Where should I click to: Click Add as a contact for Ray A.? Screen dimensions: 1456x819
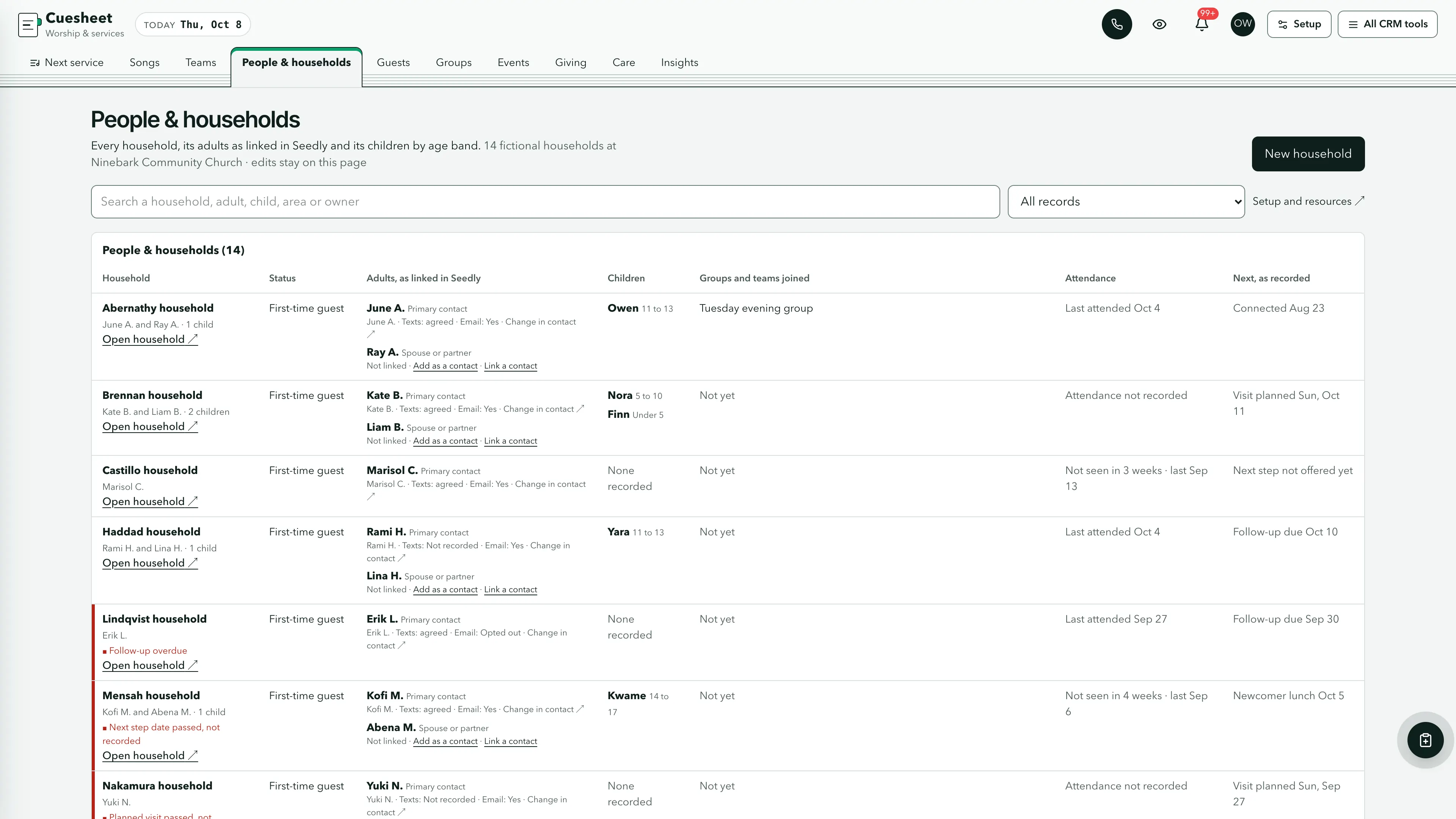click(445, 366)
